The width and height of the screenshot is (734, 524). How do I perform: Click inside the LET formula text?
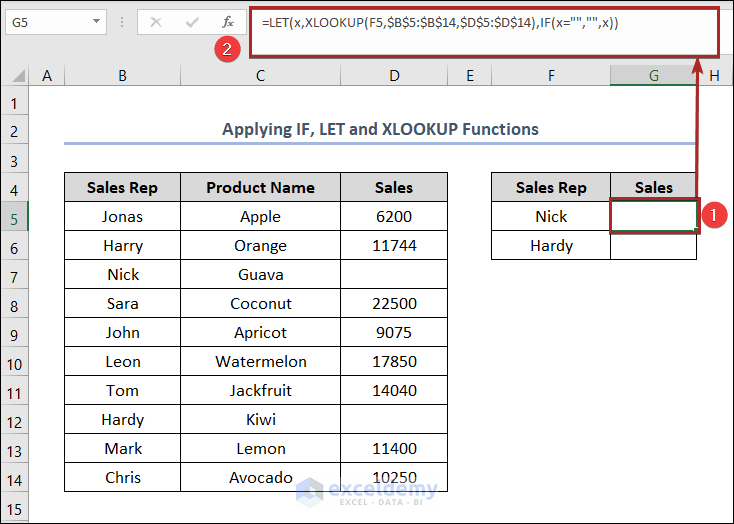pos(439,23)
